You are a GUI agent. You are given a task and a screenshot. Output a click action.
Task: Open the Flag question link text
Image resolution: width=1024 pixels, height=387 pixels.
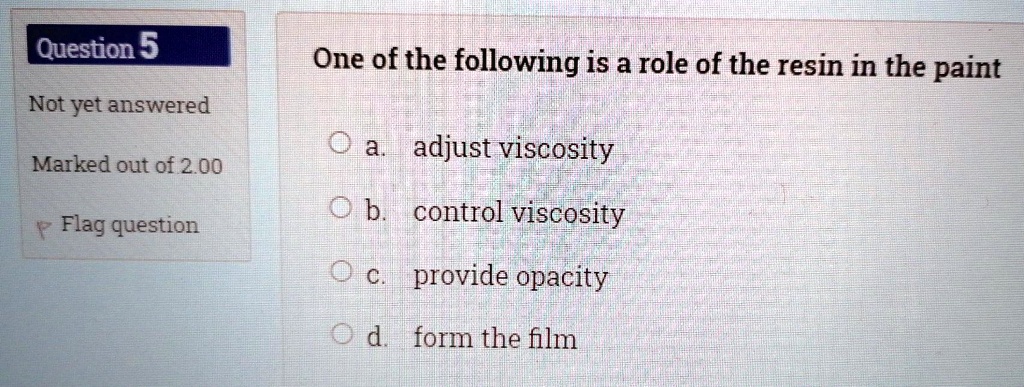tap(130, 226)
